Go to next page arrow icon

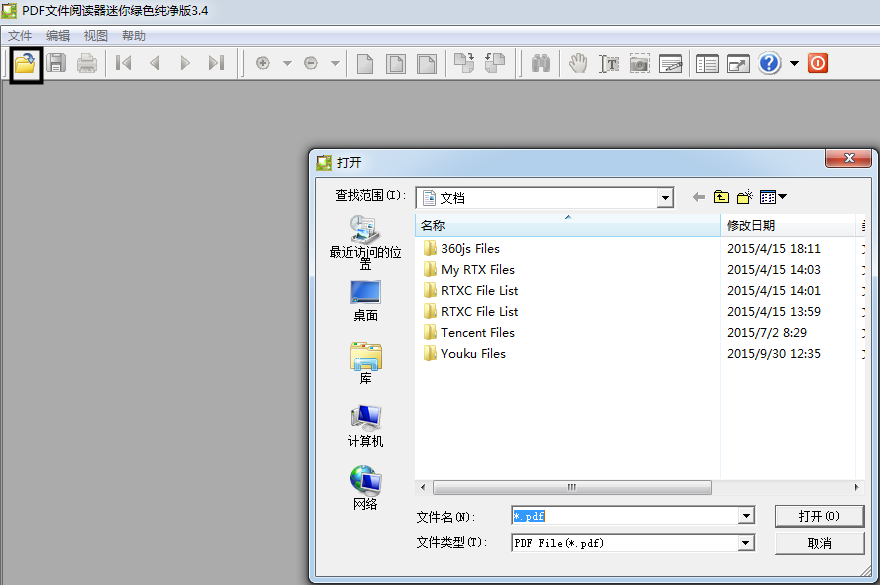[x=185, y=63]
